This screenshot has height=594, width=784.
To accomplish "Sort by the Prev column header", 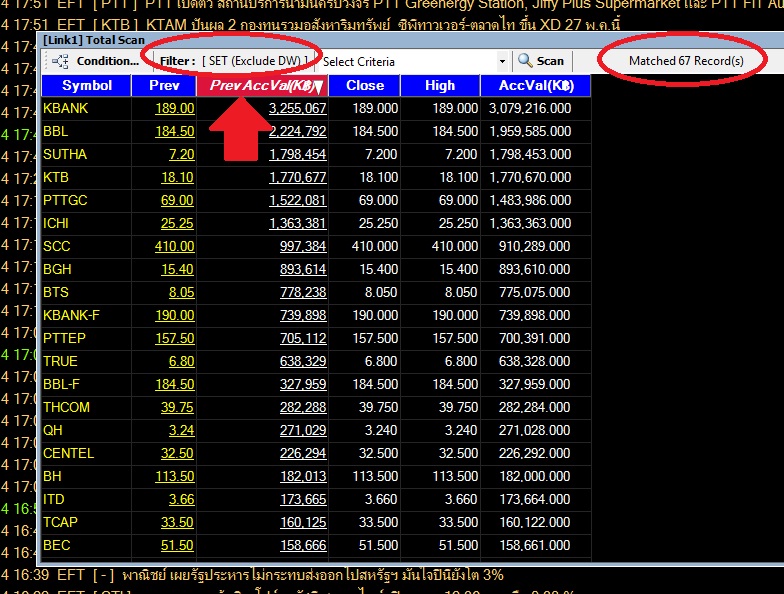I will tap(164, 86).
